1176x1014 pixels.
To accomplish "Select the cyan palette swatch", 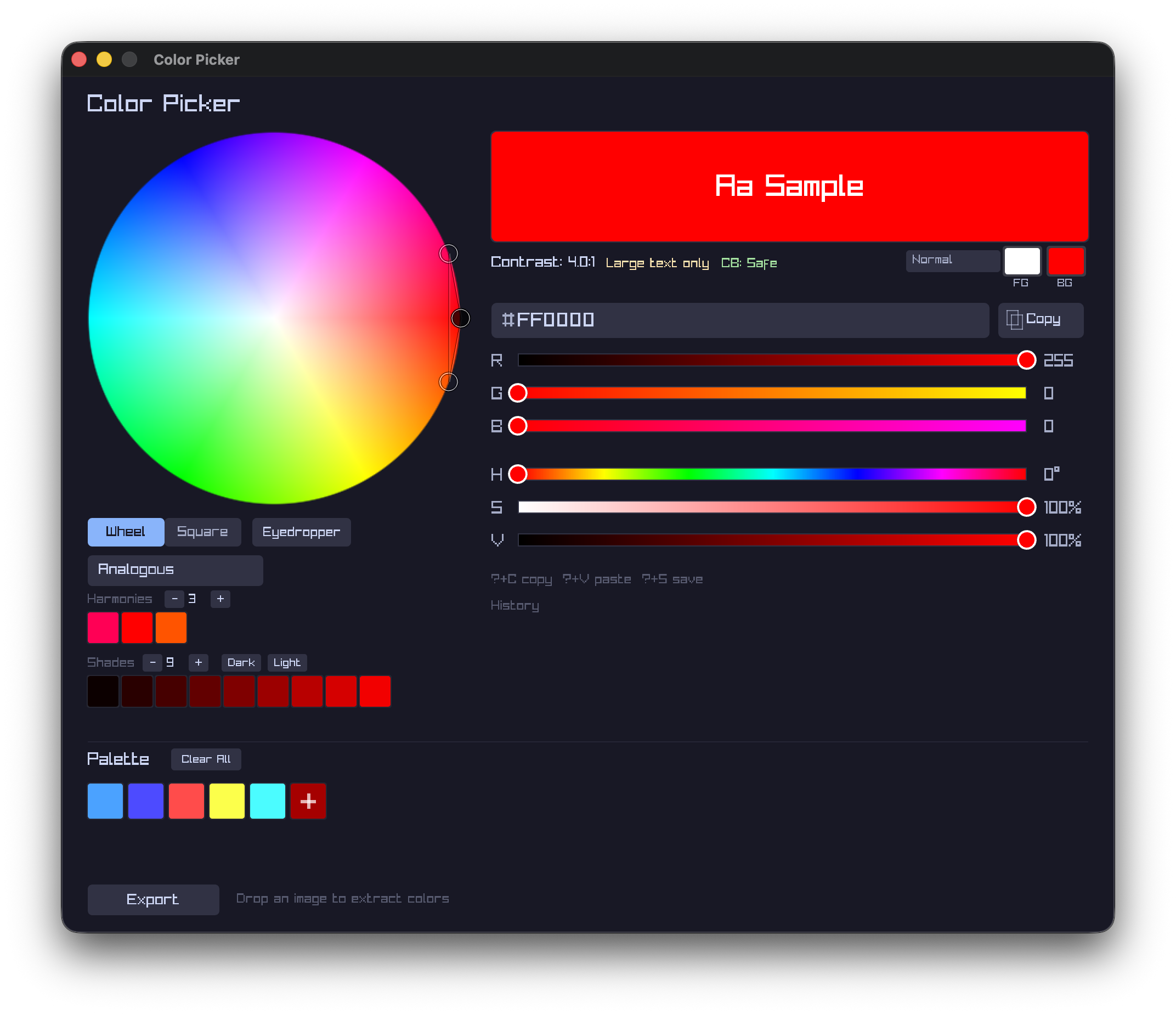I will pos(268,801).
